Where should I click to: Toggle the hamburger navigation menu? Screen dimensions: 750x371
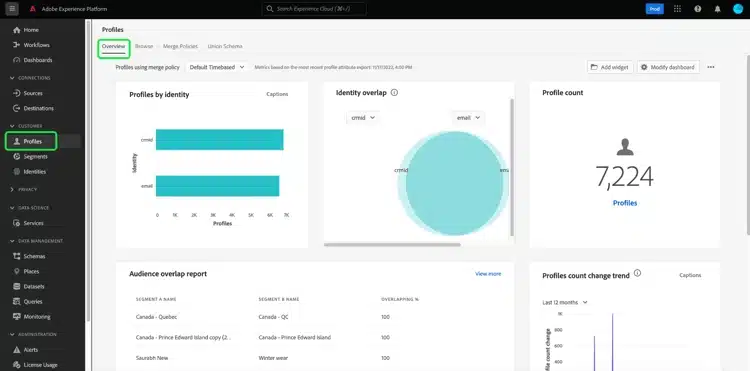tap(12, 9)
